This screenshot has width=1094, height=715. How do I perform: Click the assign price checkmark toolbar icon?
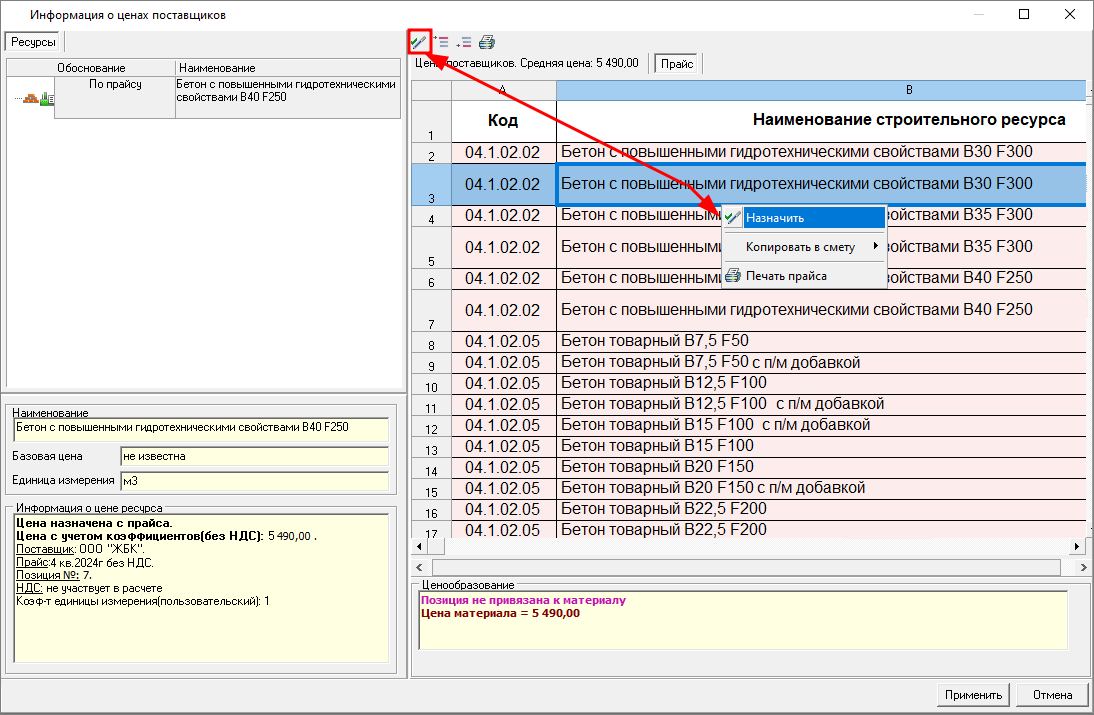[419, 42]
